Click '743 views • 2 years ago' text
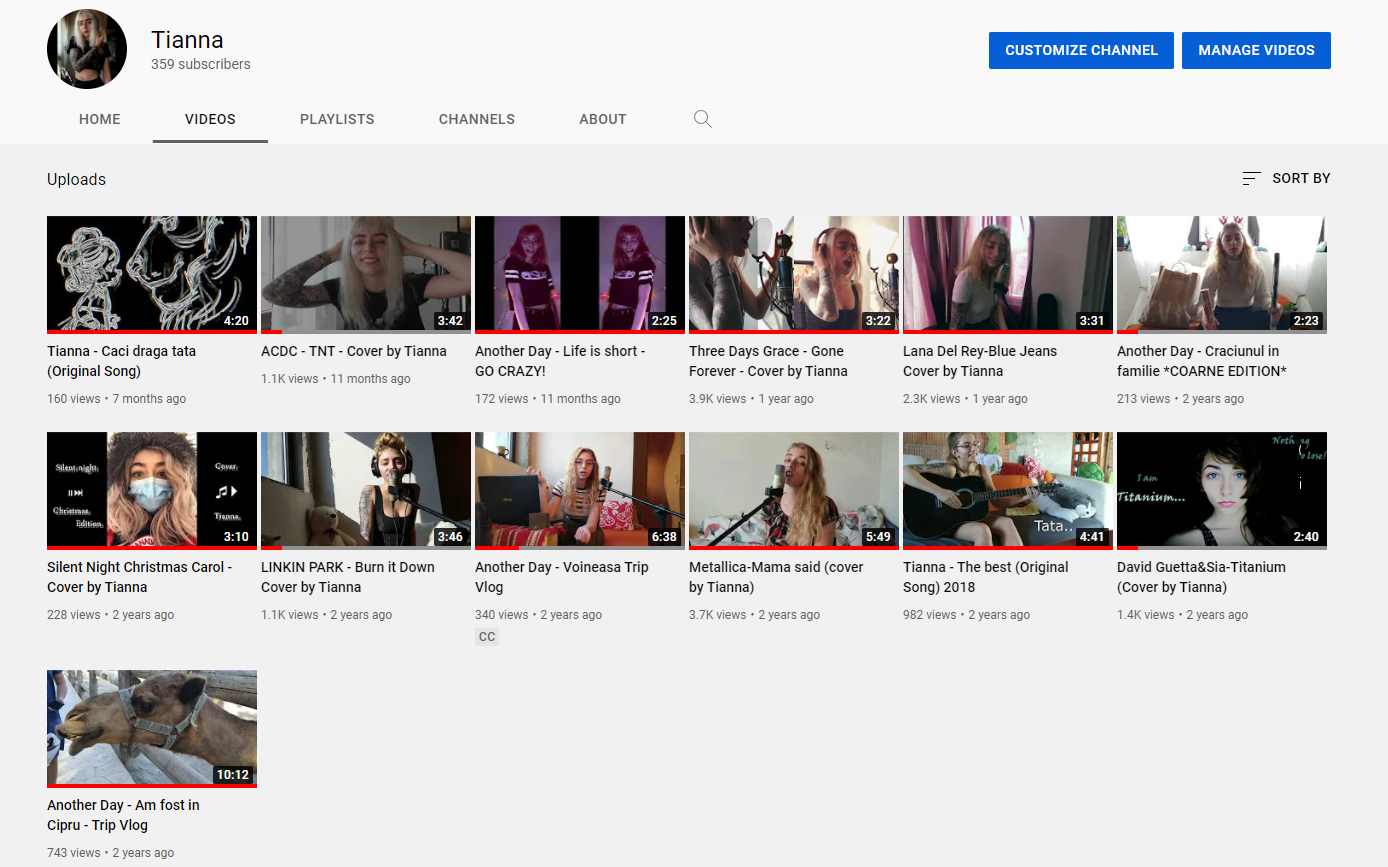 click(x=110, y=853)
